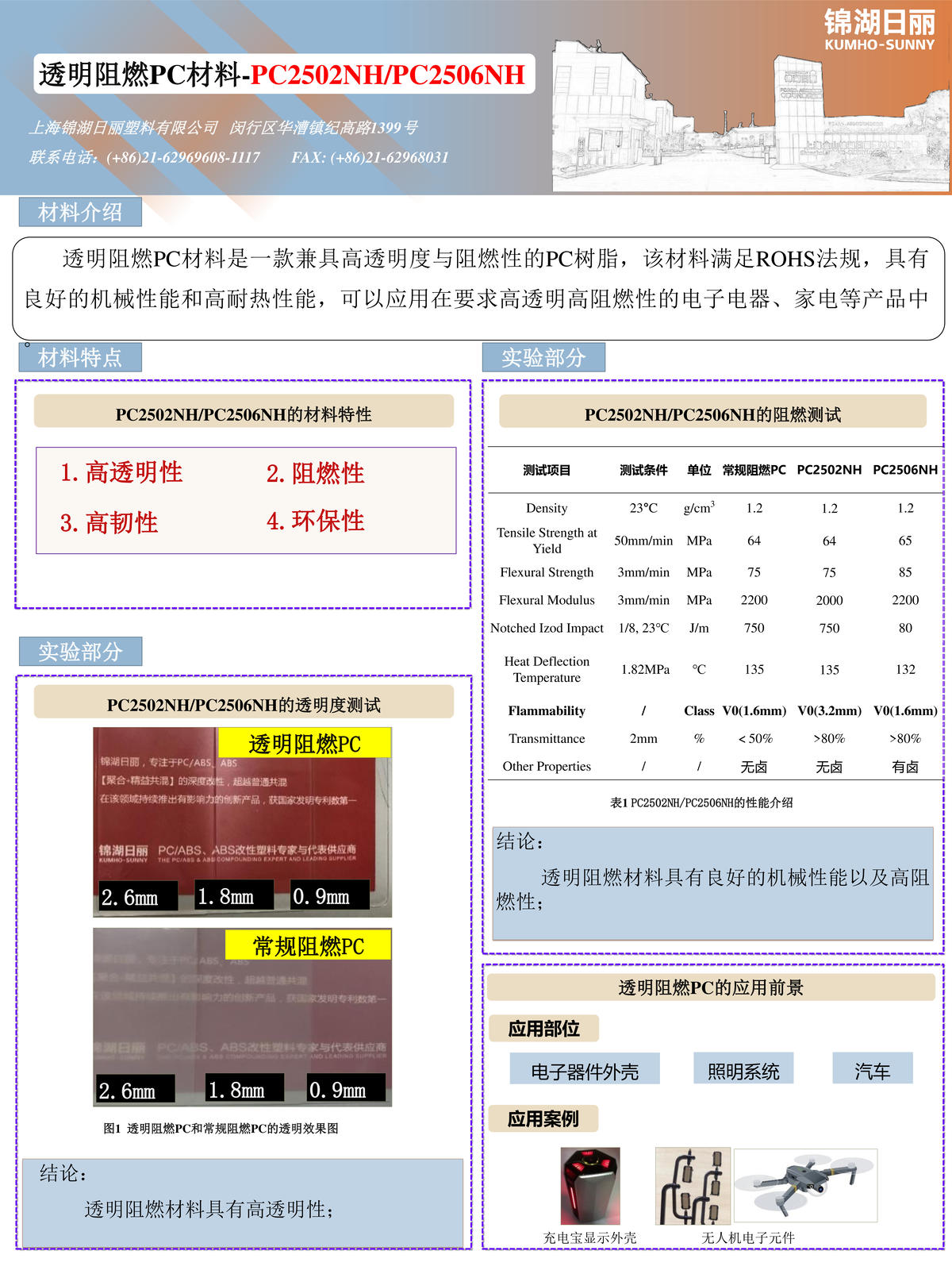The width and height of the screenshot is (952, 1270).
Task: Click the Flammability row label
Action: pos(547,711)
